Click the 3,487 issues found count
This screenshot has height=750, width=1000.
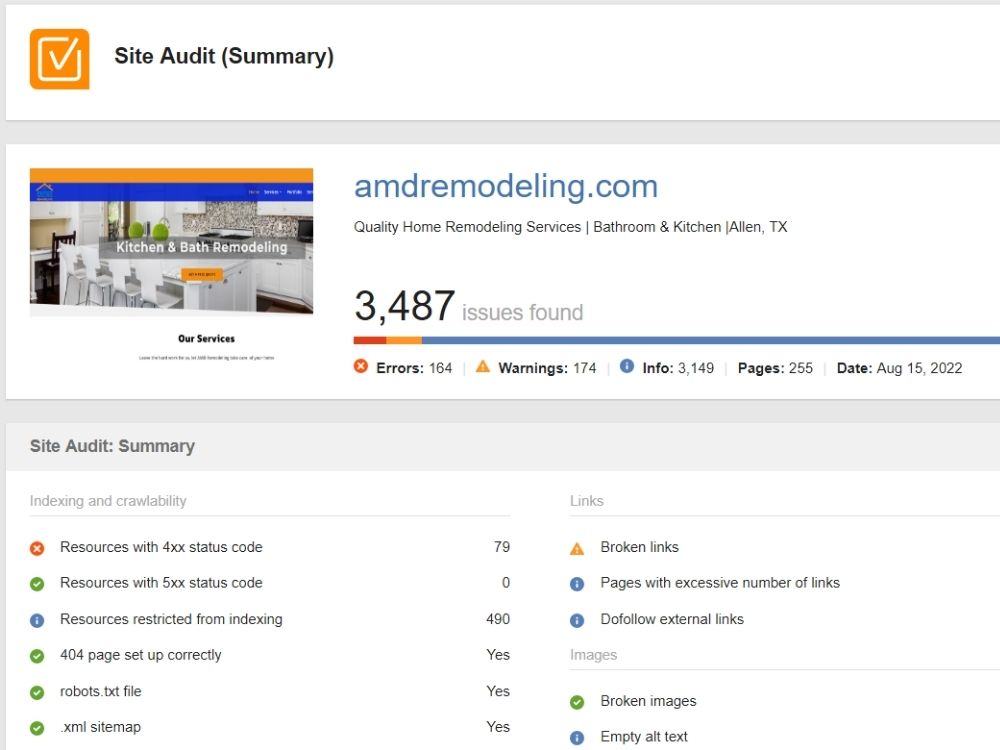(469, 306)
